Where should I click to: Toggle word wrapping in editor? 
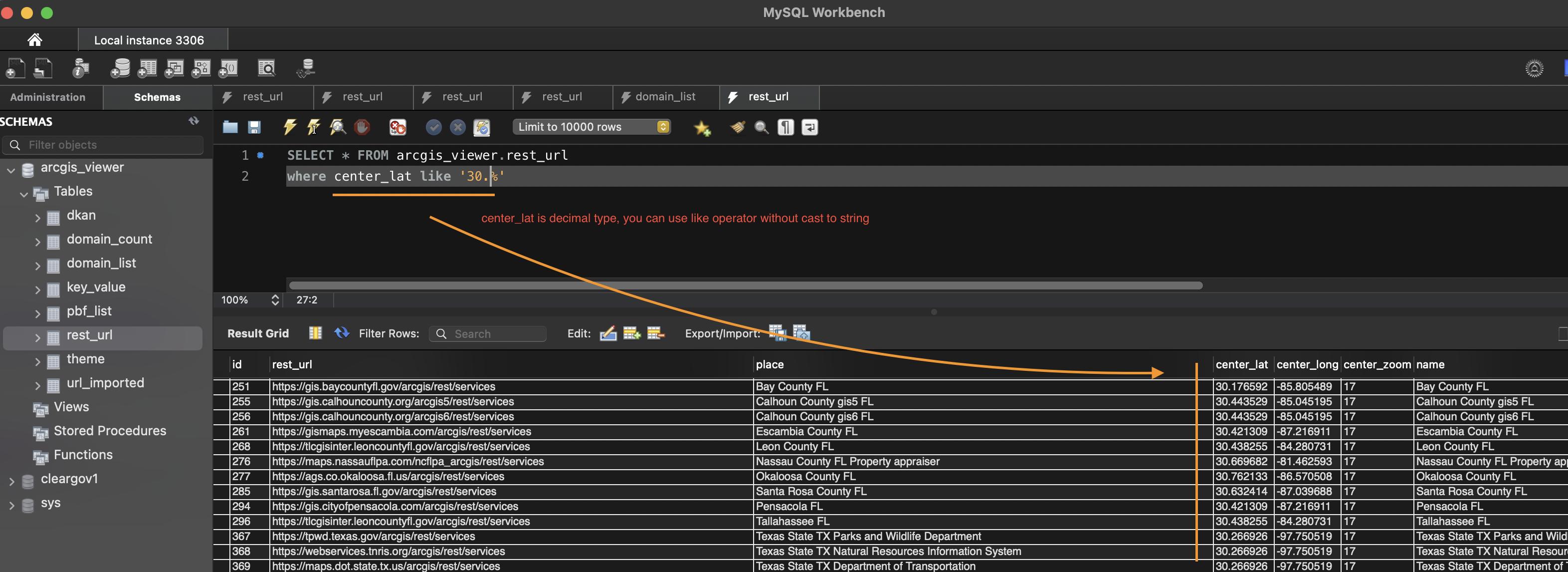pos(809,127)
